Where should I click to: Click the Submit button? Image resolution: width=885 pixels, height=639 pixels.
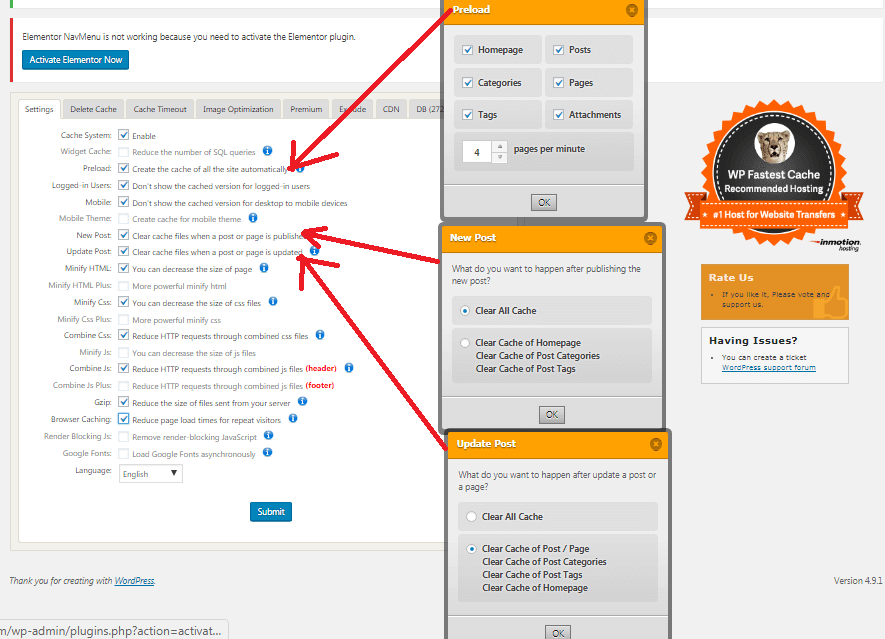click(271, 511)
